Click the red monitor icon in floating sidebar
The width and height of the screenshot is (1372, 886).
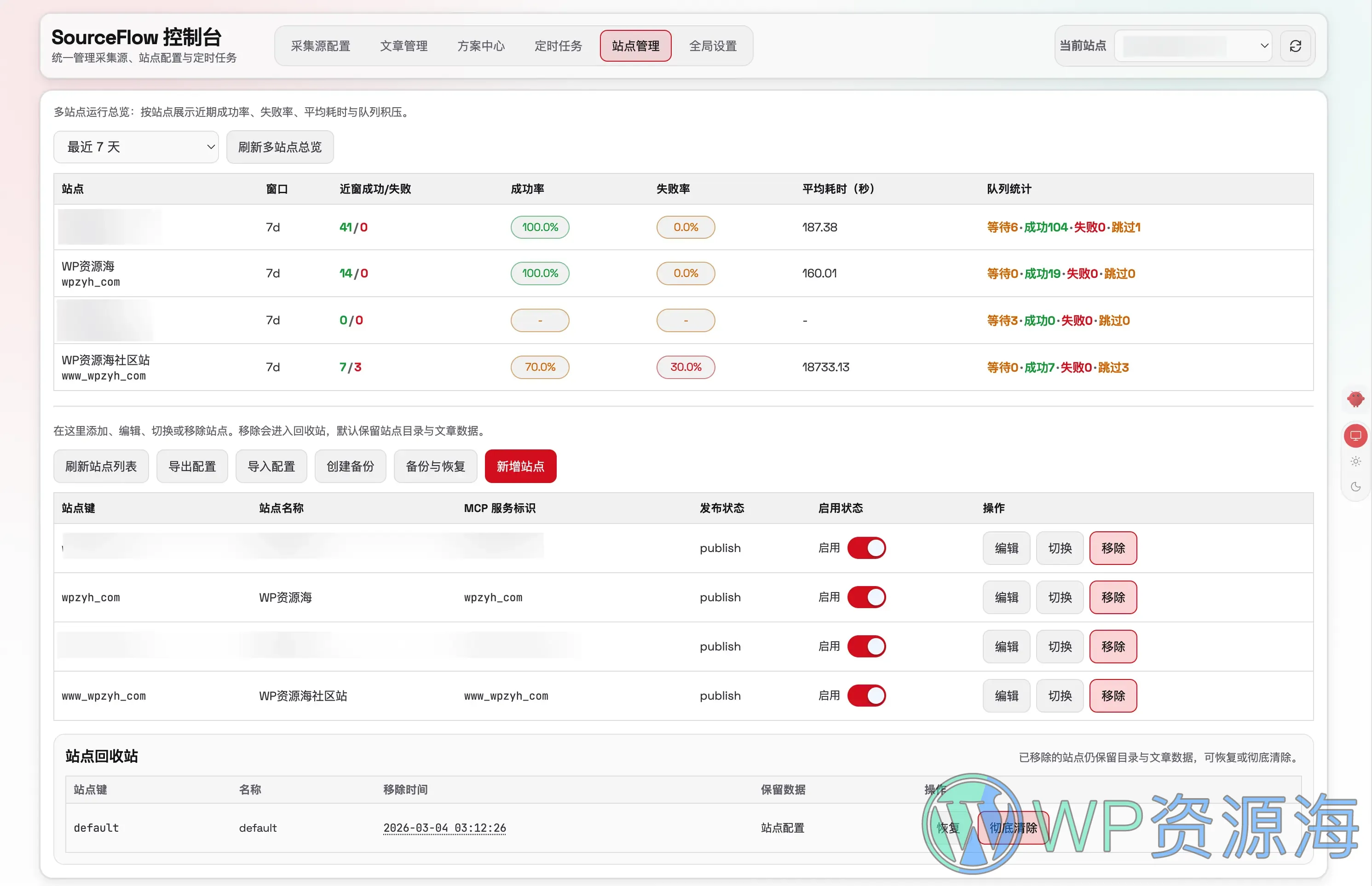(1356, 436)
